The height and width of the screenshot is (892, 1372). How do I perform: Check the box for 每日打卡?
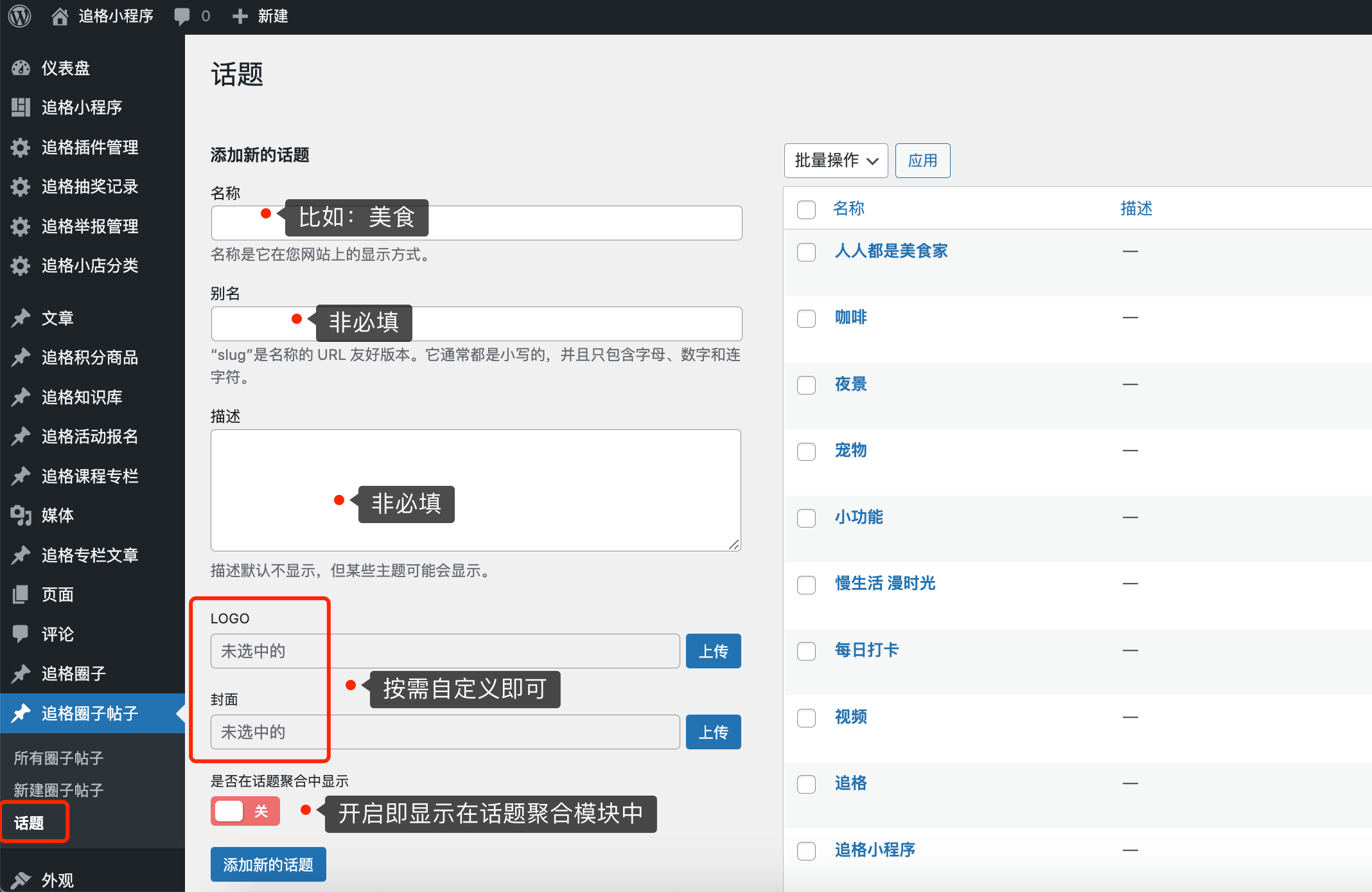click(x=806, y=651)
